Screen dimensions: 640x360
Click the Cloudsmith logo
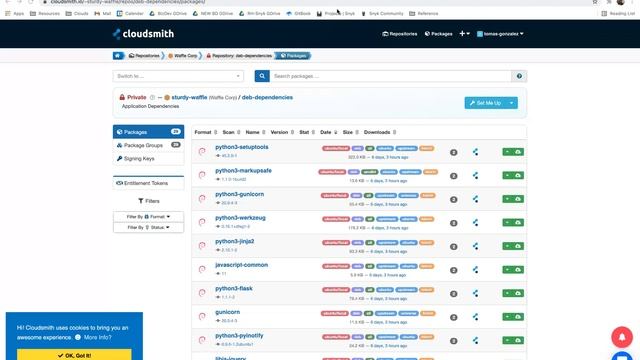click(x=143, y=34)
